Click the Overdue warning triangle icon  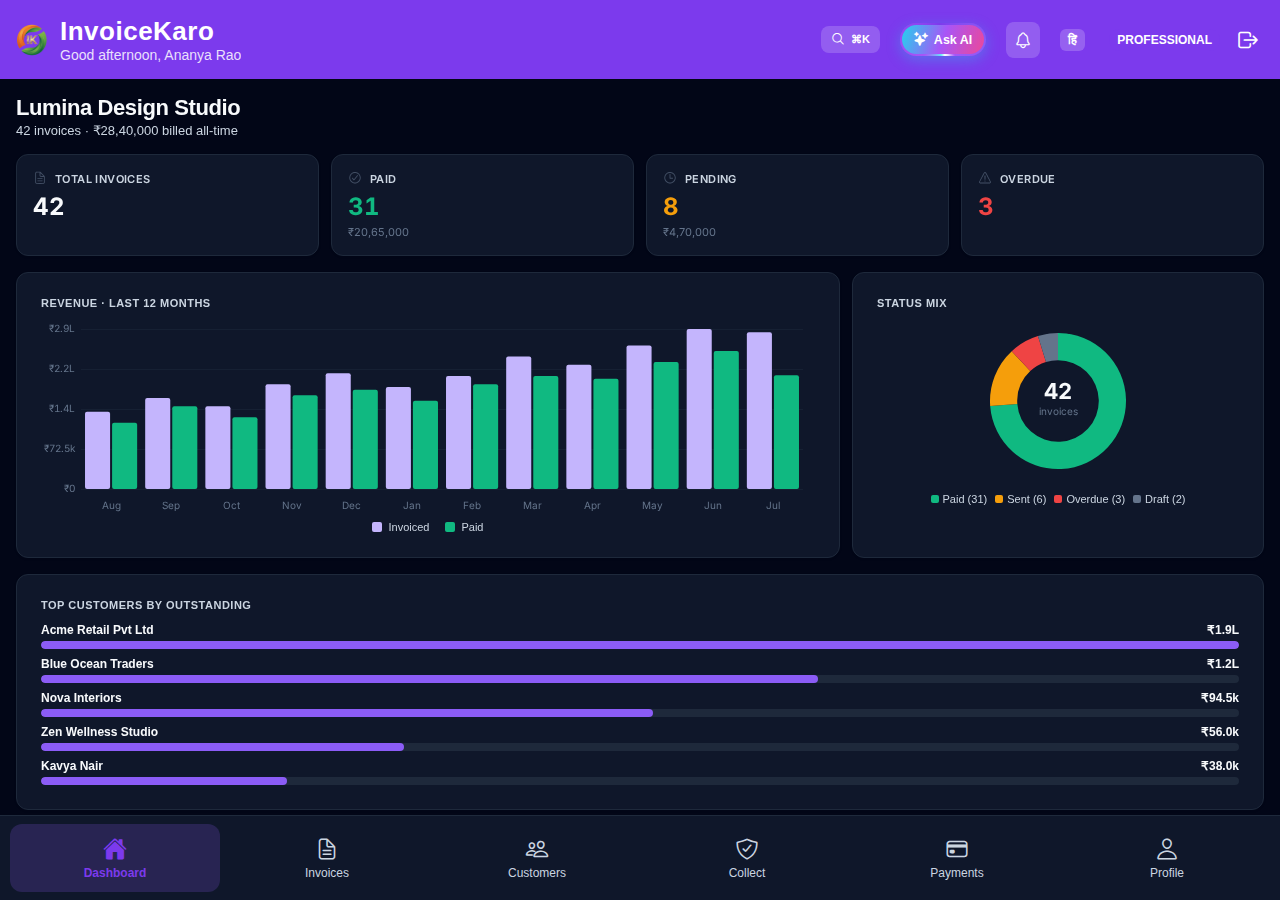pyautogui.click(x=985, y=178)
